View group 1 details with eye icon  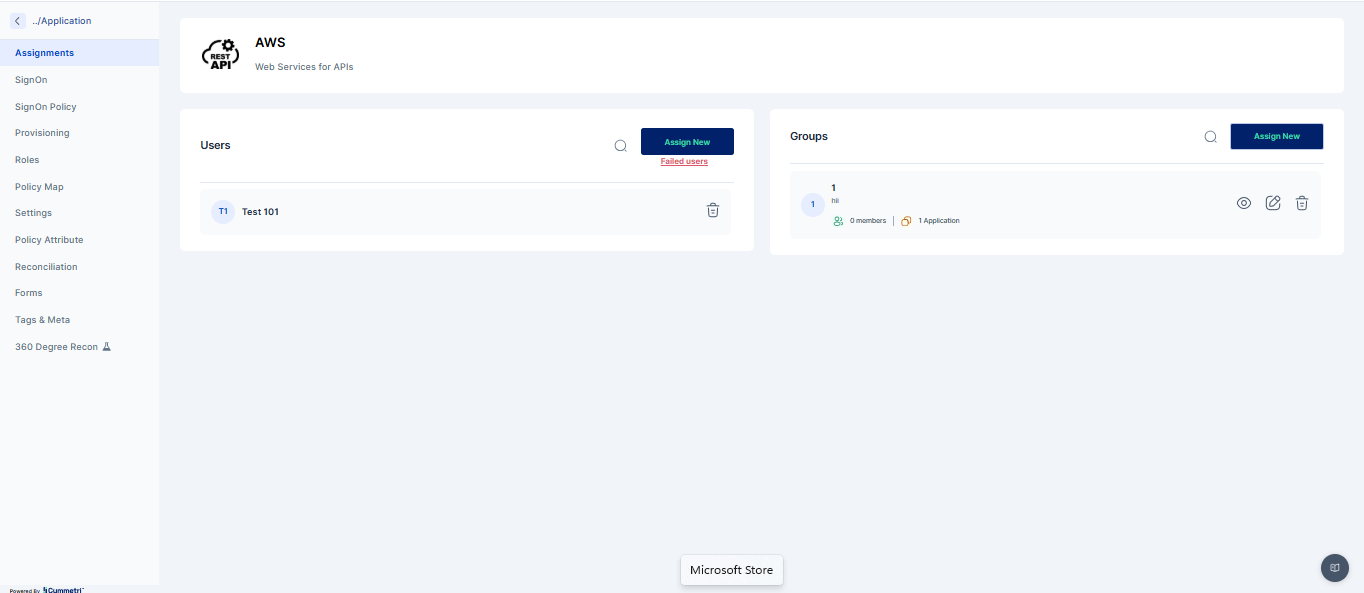click(1244, 203)
